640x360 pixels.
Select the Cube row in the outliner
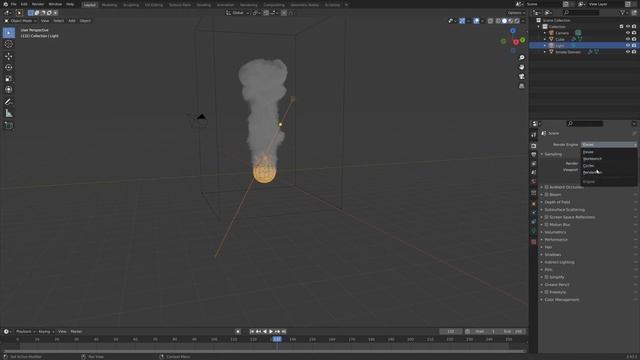(x=583, y=39)
